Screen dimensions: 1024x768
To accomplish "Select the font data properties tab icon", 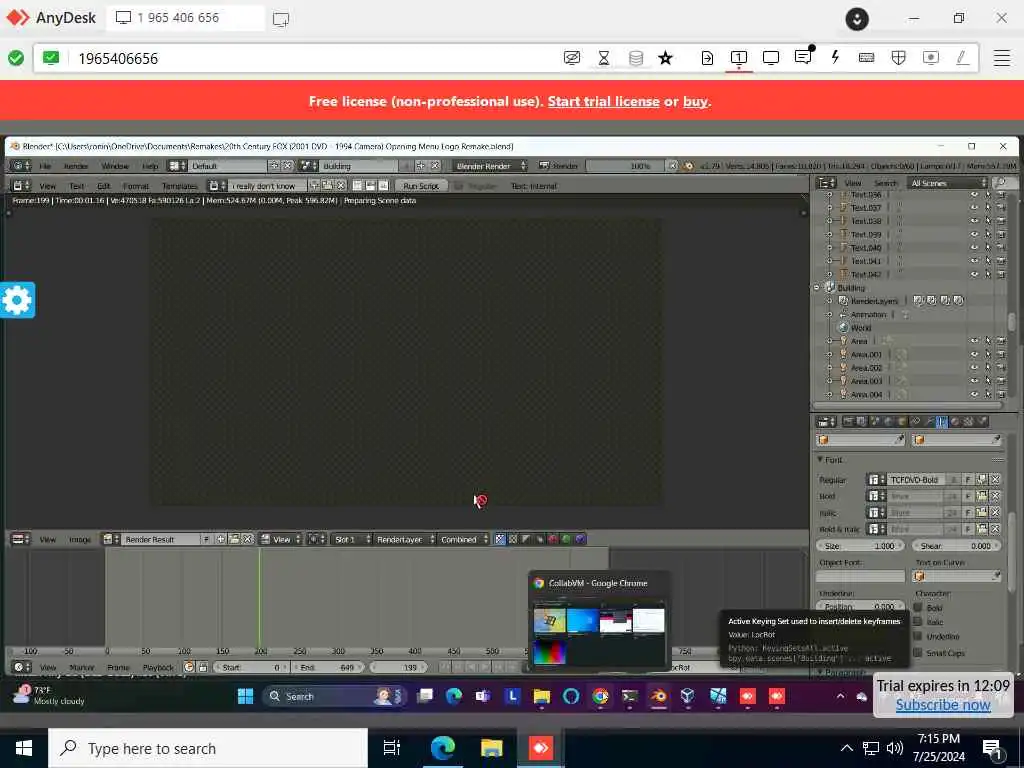I will [x=941, y=422].
